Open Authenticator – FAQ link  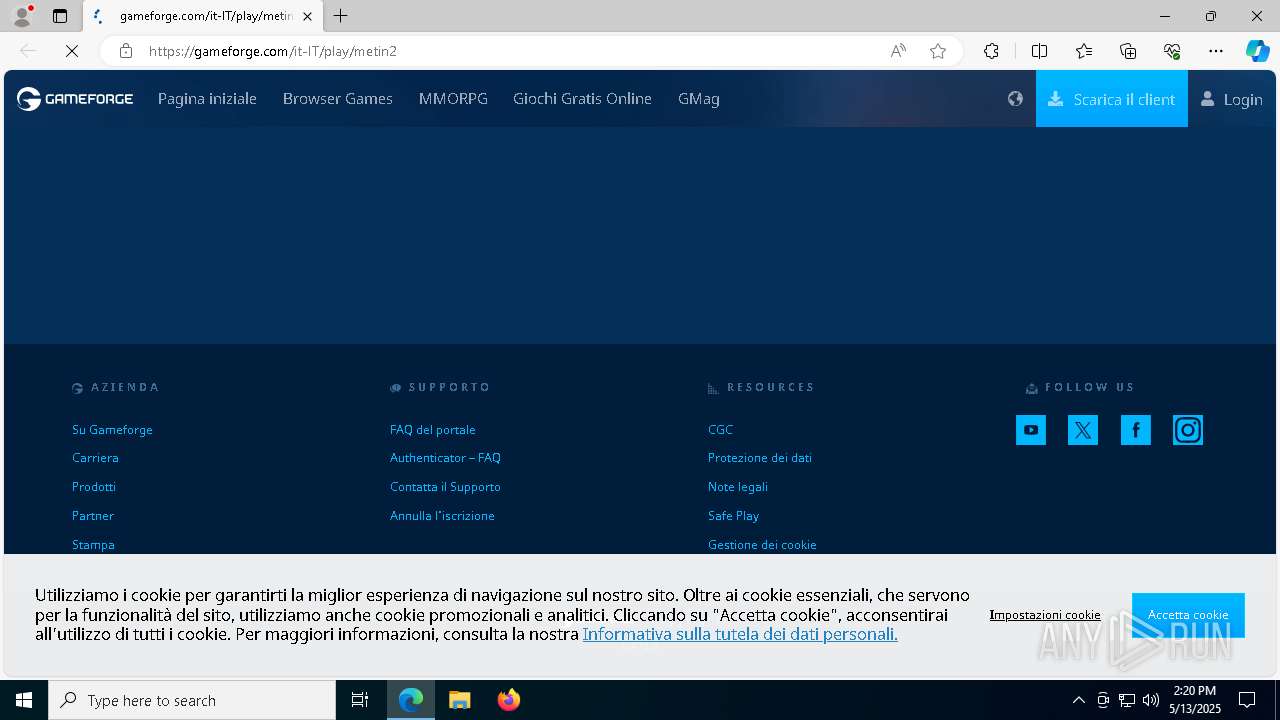pyautogui.click(x=445, y=457)
